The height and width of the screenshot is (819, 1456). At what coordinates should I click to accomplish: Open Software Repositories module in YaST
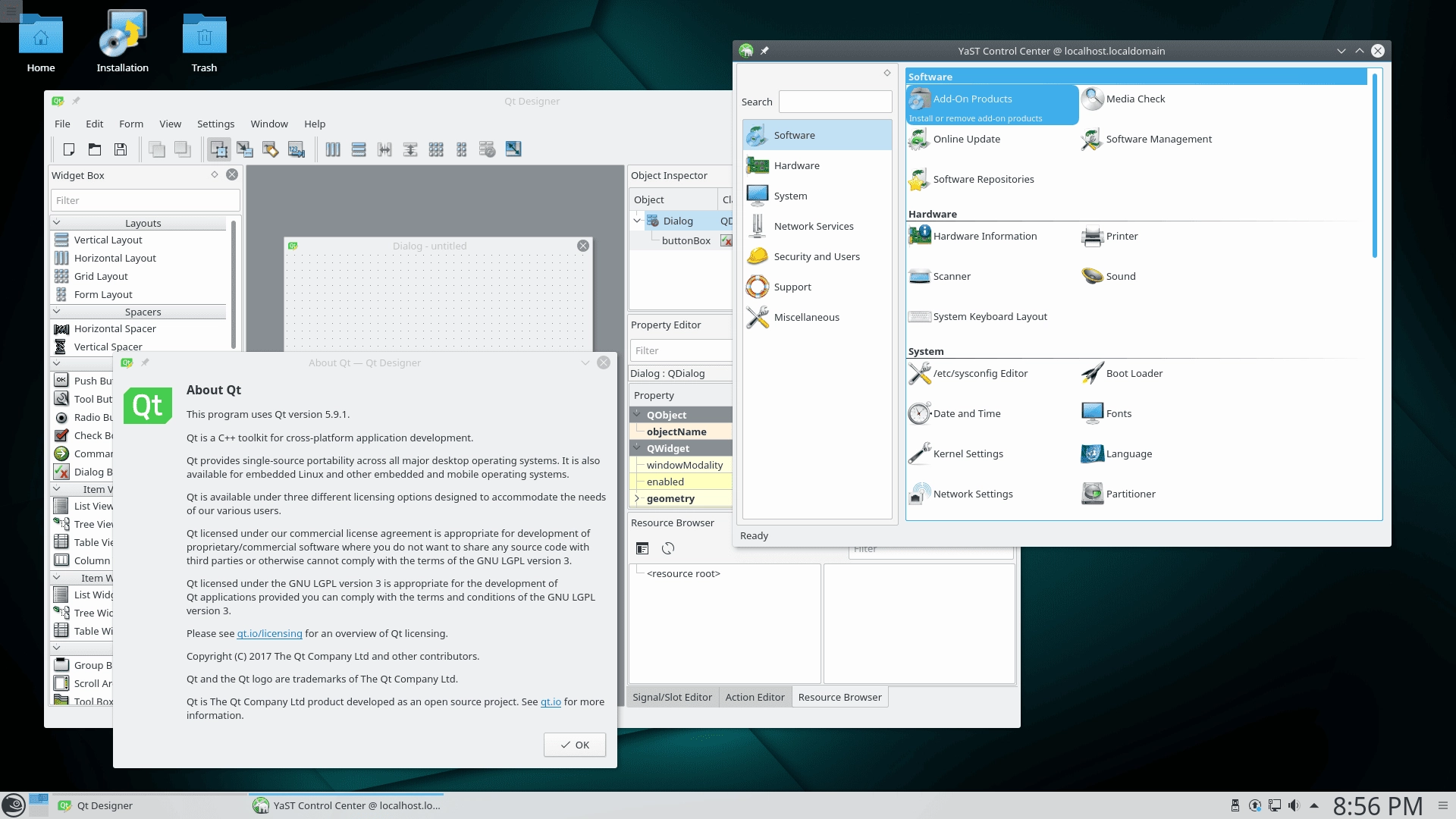[971, 179]
